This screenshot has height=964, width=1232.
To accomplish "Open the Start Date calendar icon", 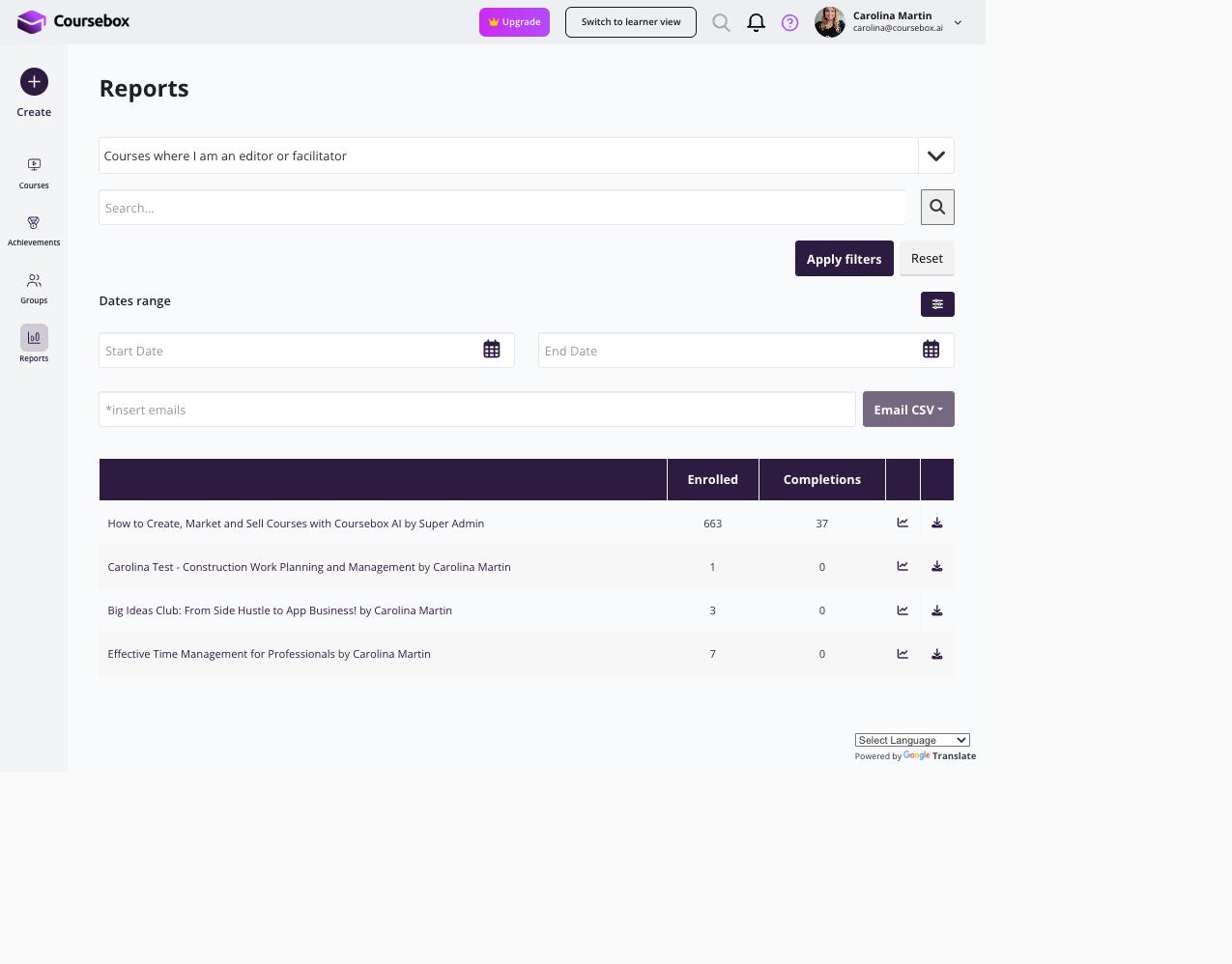I will (x=492, y=350).
